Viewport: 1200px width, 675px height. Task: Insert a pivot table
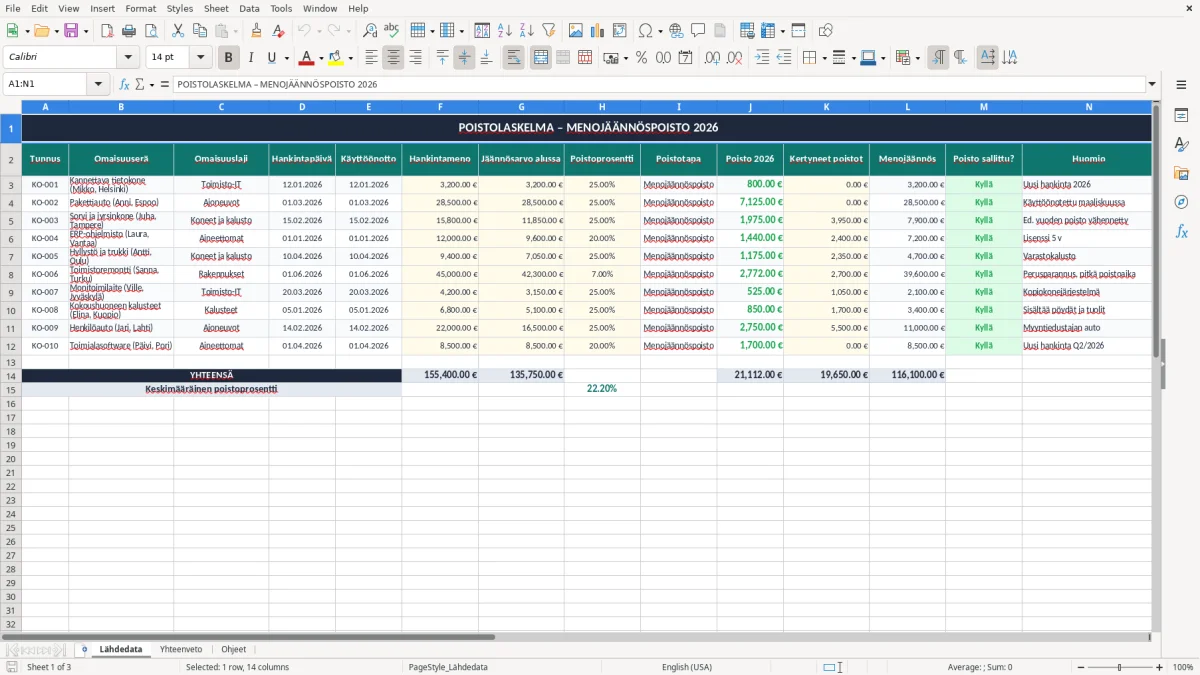[x=620, y=31]
